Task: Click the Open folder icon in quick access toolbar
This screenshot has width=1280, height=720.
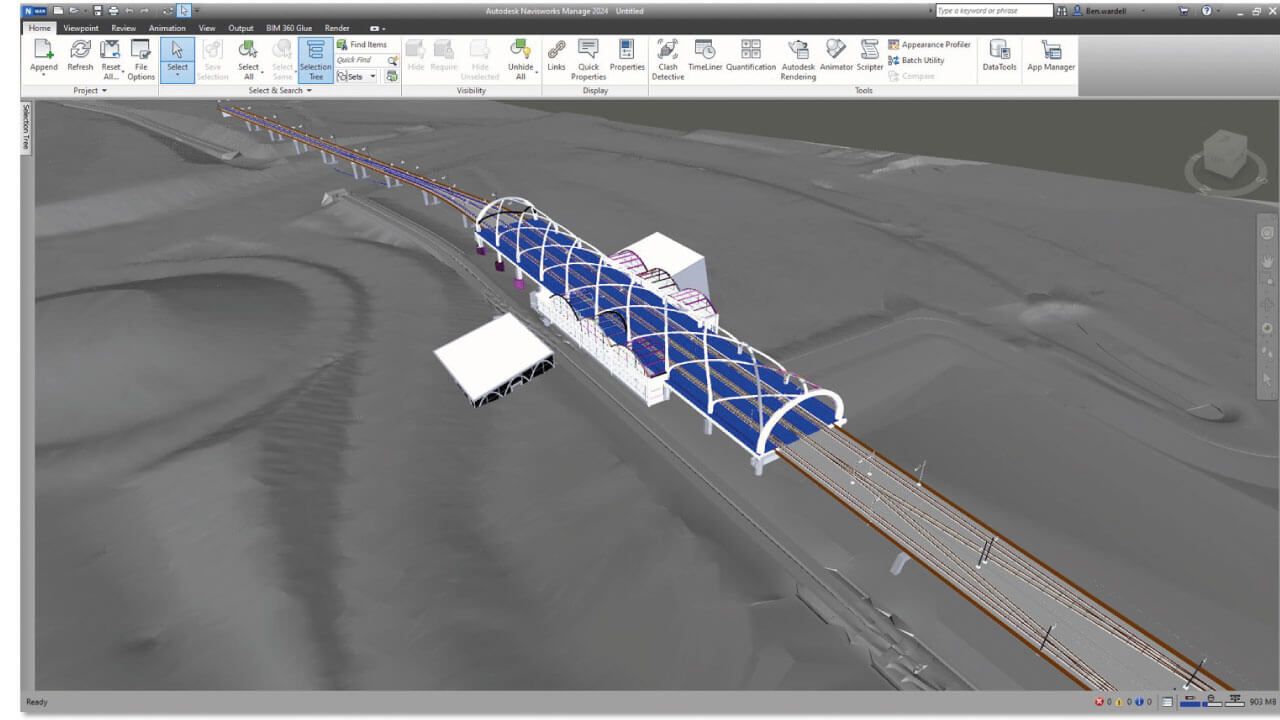Action: [74, 11]
